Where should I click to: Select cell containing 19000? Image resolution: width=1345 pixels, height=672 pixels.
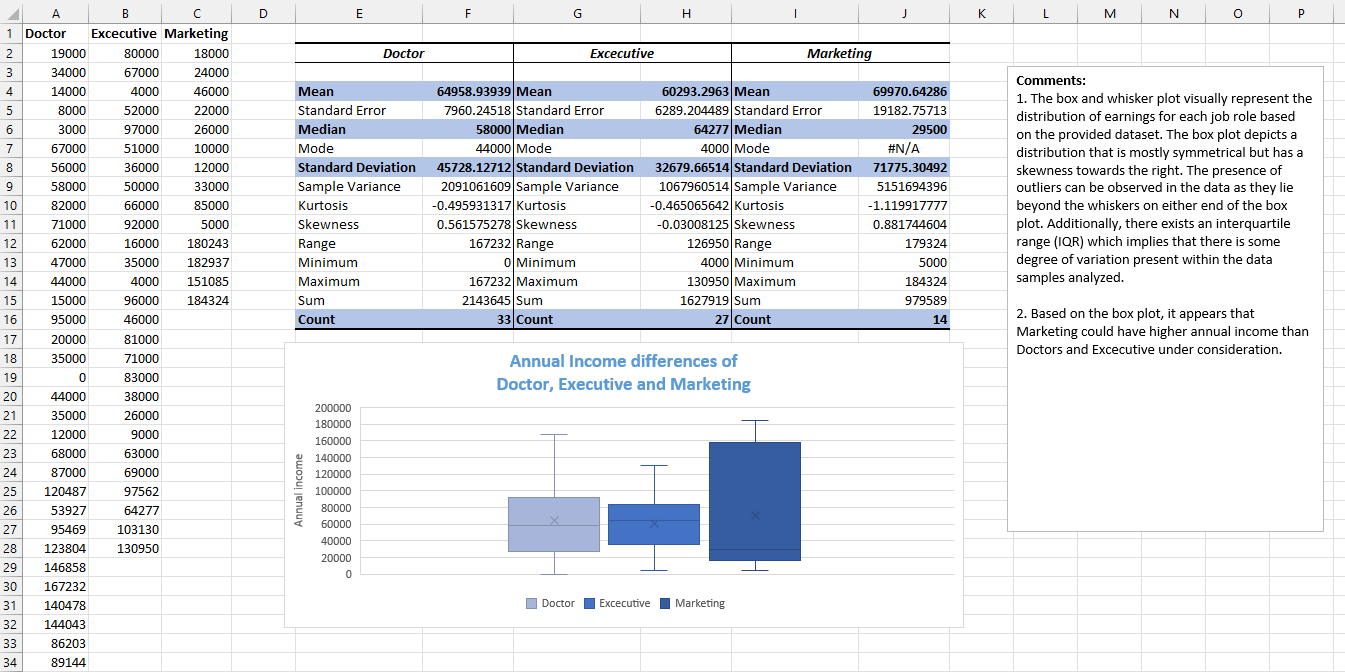(x=54, y=53)
